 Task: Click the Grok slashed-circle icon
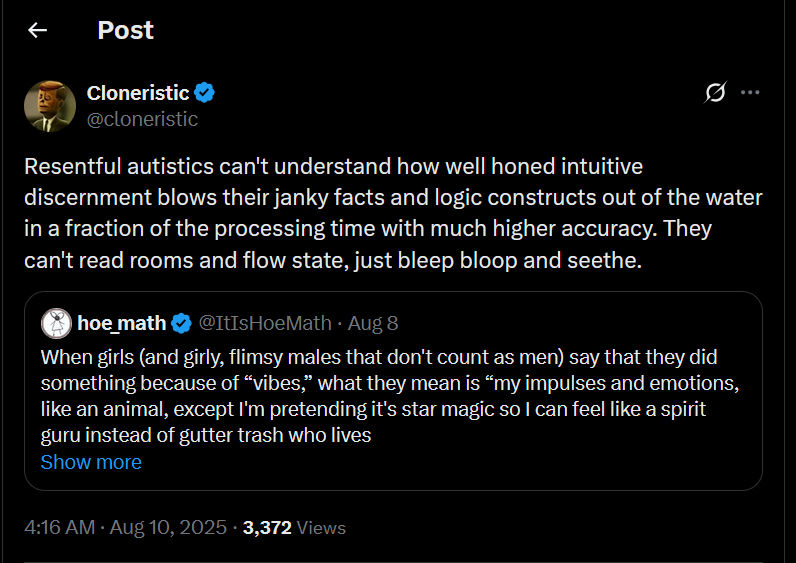pyautogui.click(x=715, y=93)
